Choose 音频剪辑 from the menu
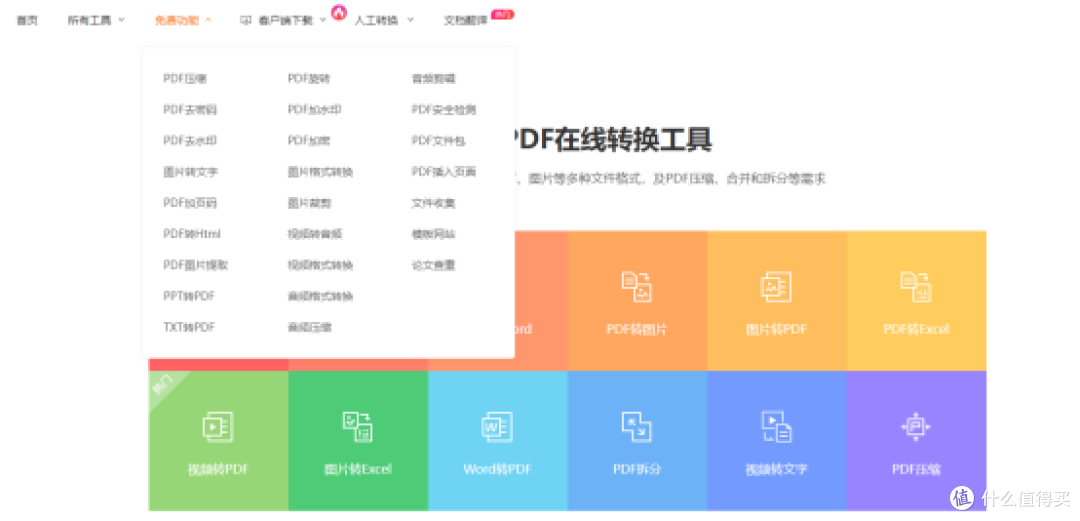The image size is (1080, 521). [433, 79]
